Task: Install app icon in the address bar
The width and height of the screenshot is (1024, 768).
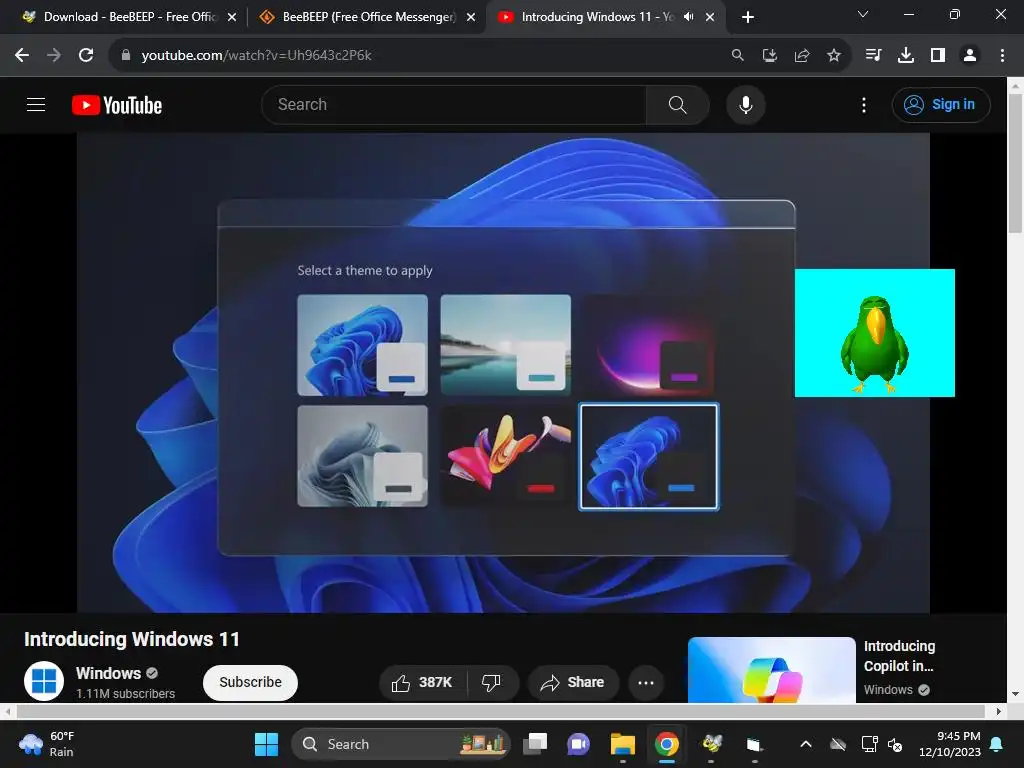Action: 770,56
